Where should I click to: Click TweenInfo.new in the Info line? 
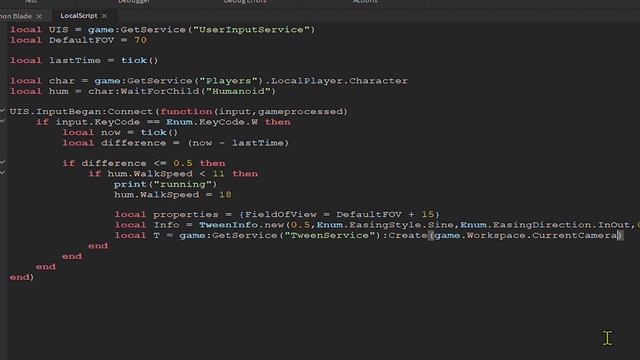tap(241, 225)
